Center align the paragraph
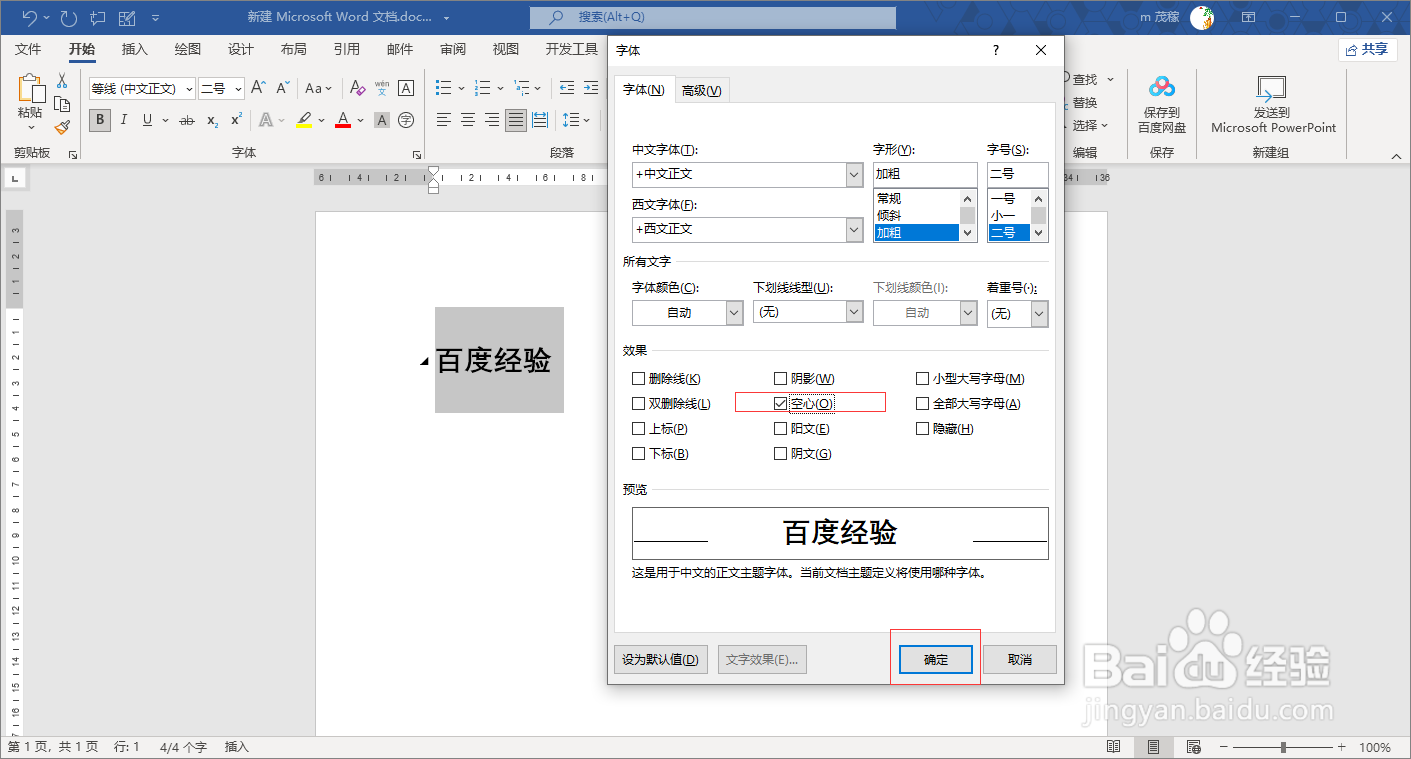The image size is (1411, 759). (468, 120)
